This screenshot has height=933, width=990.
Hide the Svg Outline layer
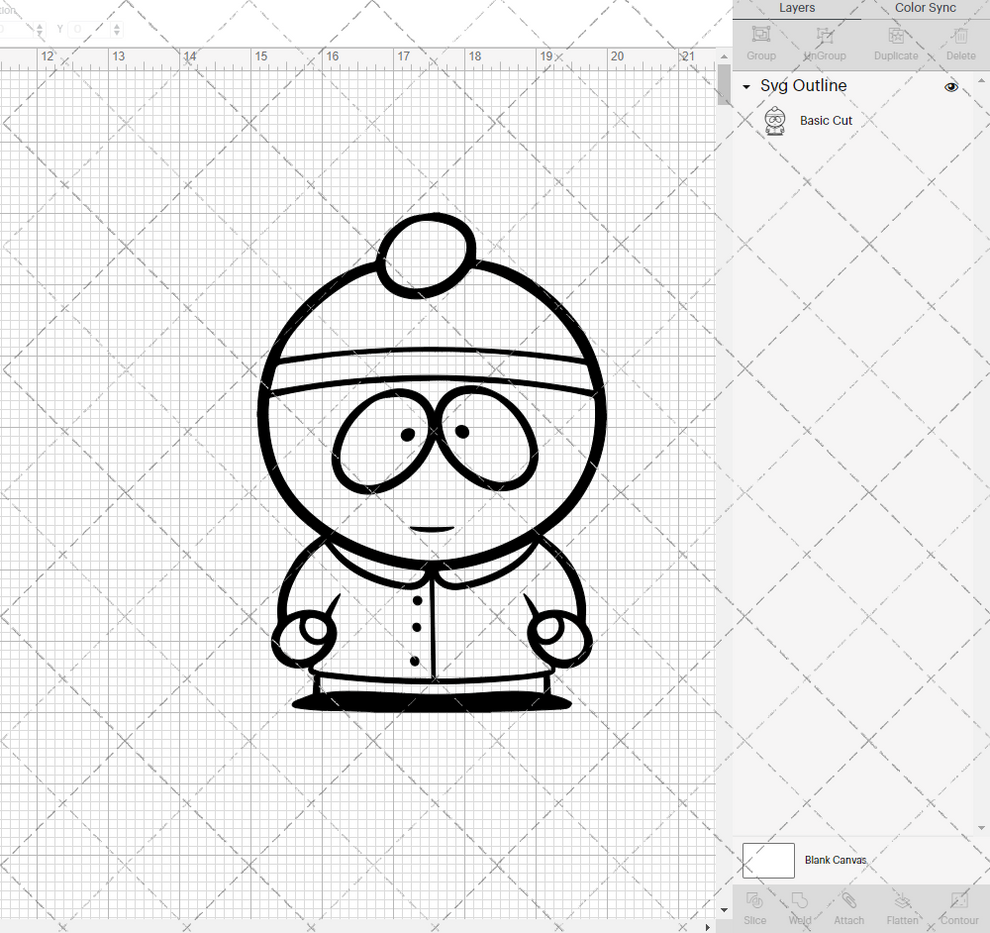tap(951, 87)
